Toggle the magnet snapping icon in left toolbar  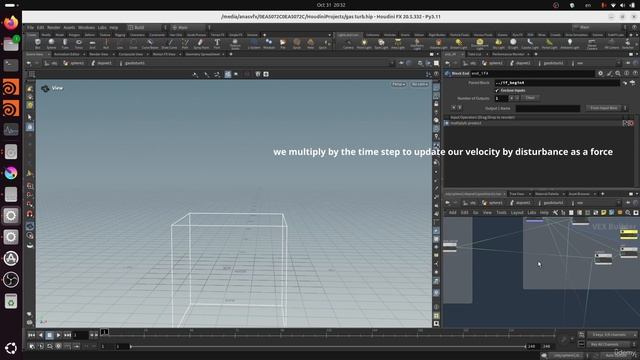pos(29,213)
